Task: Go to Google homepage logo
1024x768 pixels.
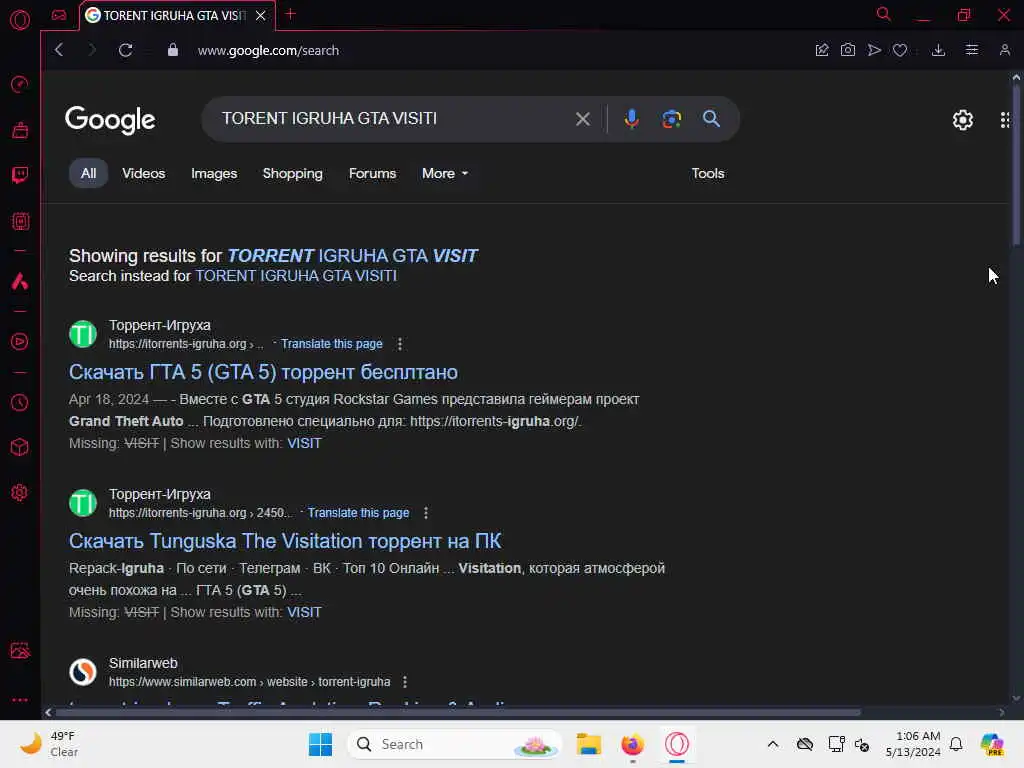Action: (110, 120)
